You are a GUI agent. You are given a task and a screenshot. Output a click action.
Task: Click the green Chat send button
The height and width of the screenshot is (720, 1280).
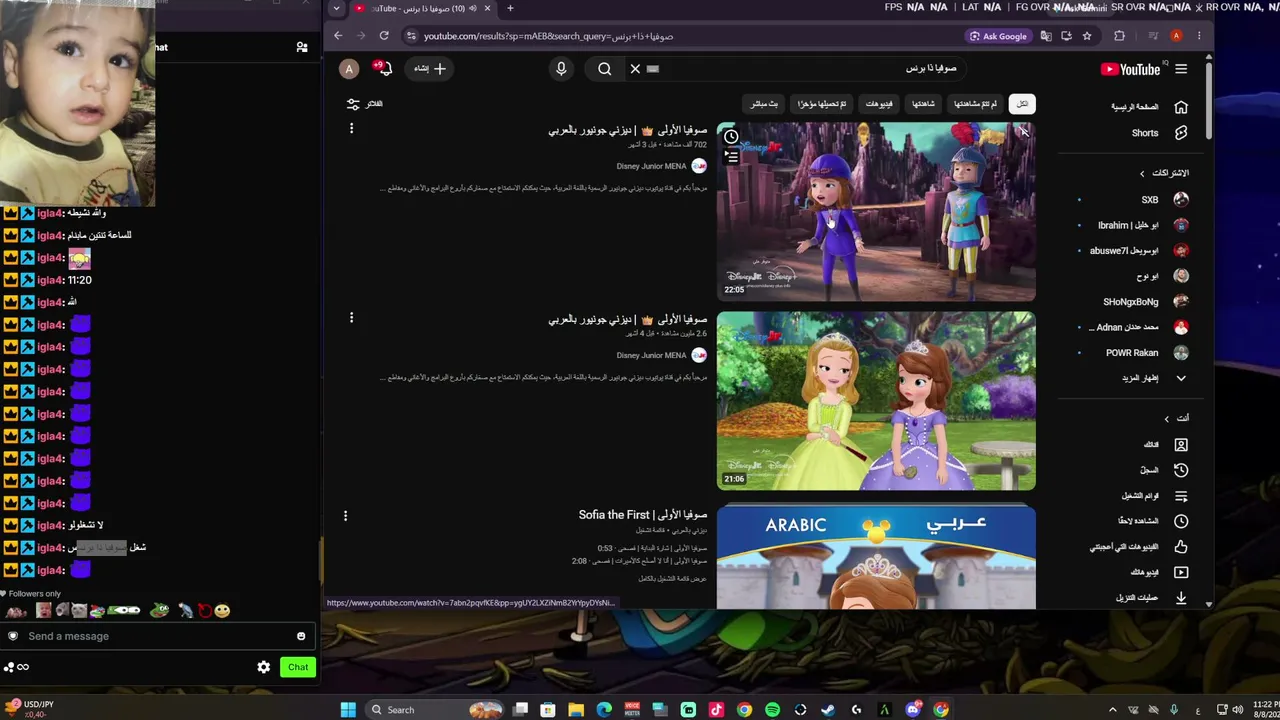click(x=298, y=667)
